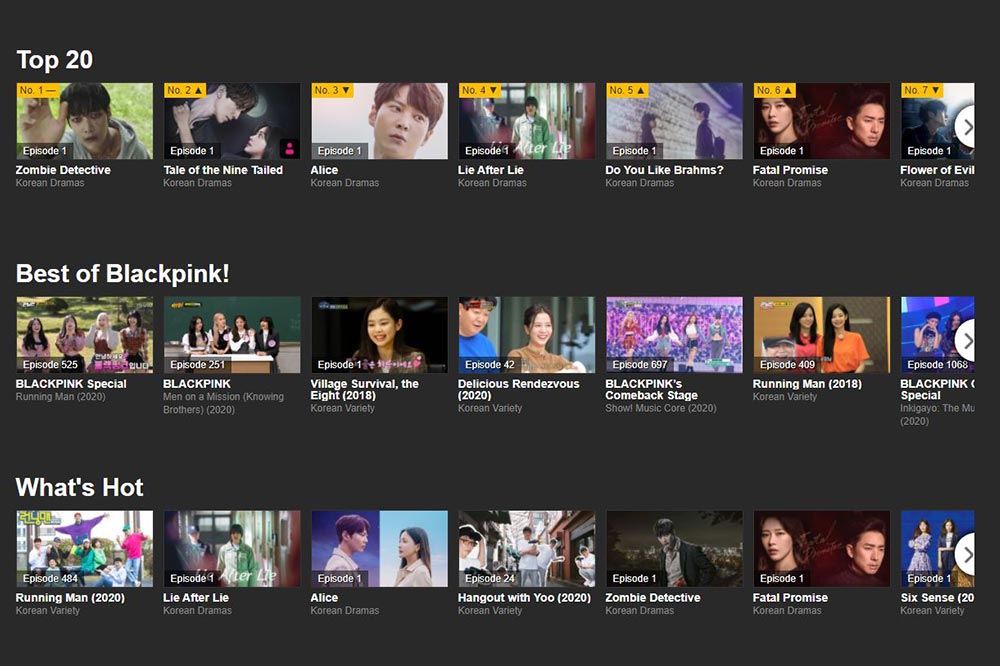Click Running Man (2018) title

tap(807, 384)
